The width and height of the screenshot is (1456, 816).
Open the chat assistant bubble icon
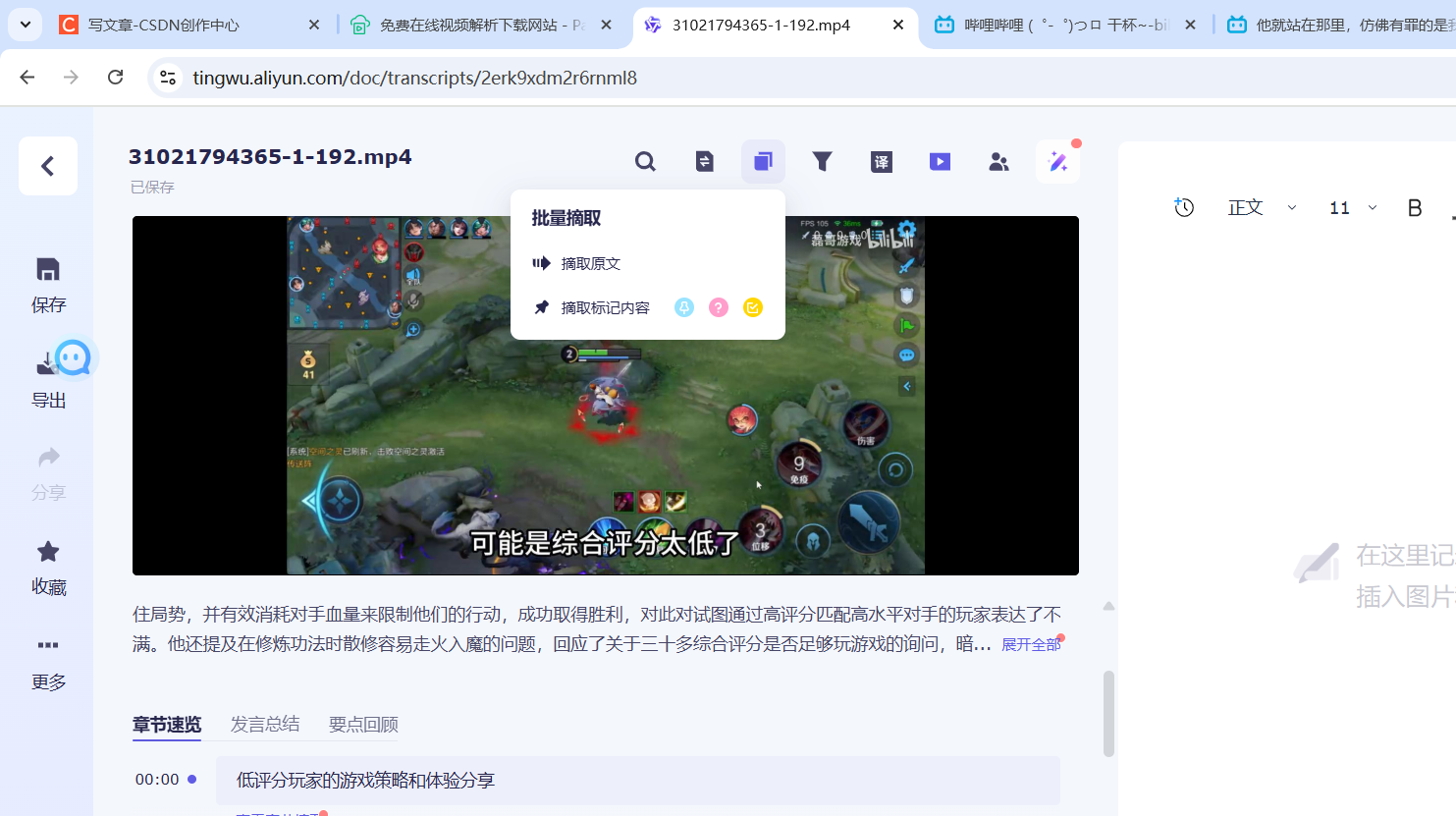click(x=74, y=358)
